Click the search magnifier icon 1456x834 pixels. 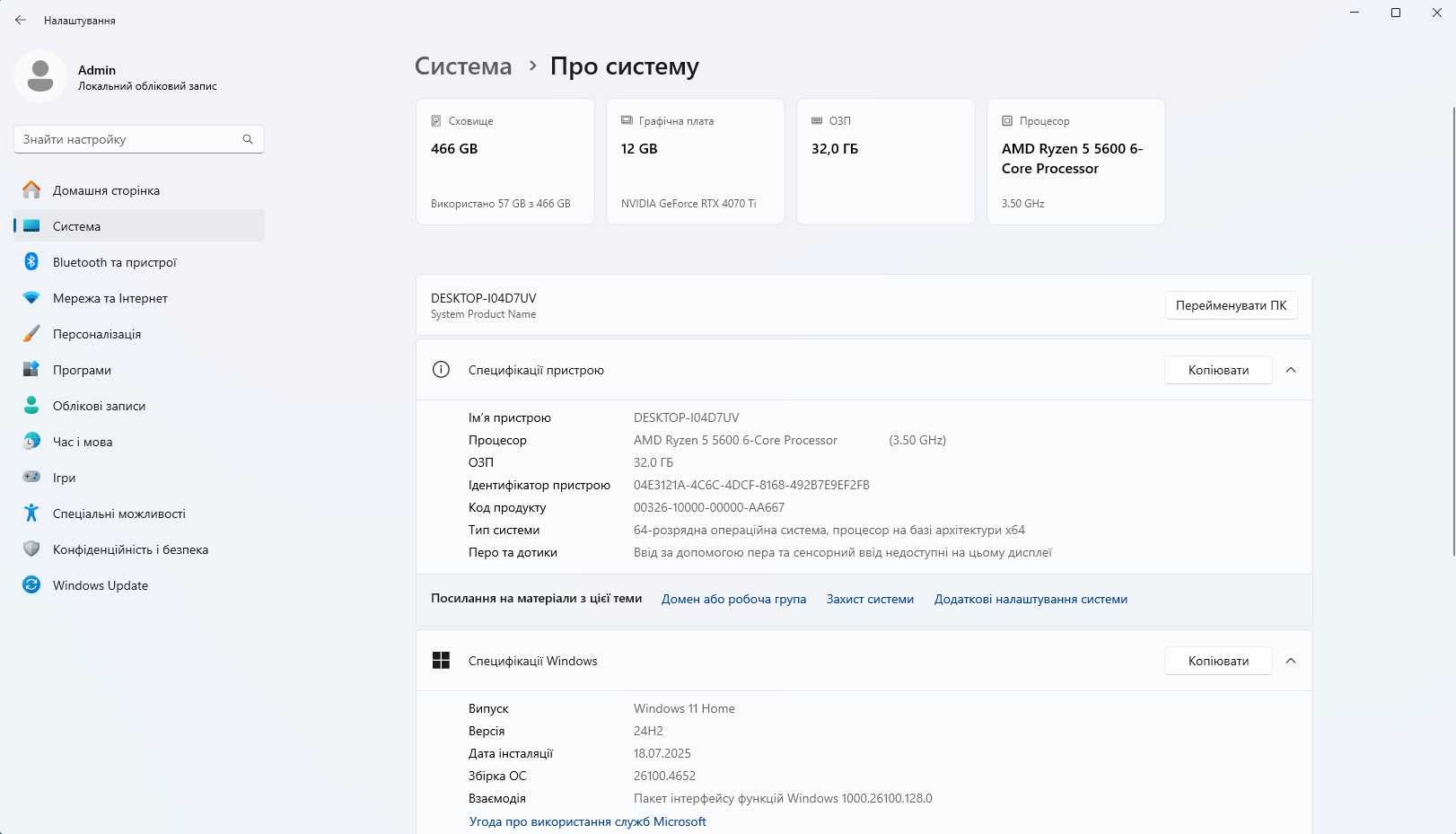[x=248, y=139]
